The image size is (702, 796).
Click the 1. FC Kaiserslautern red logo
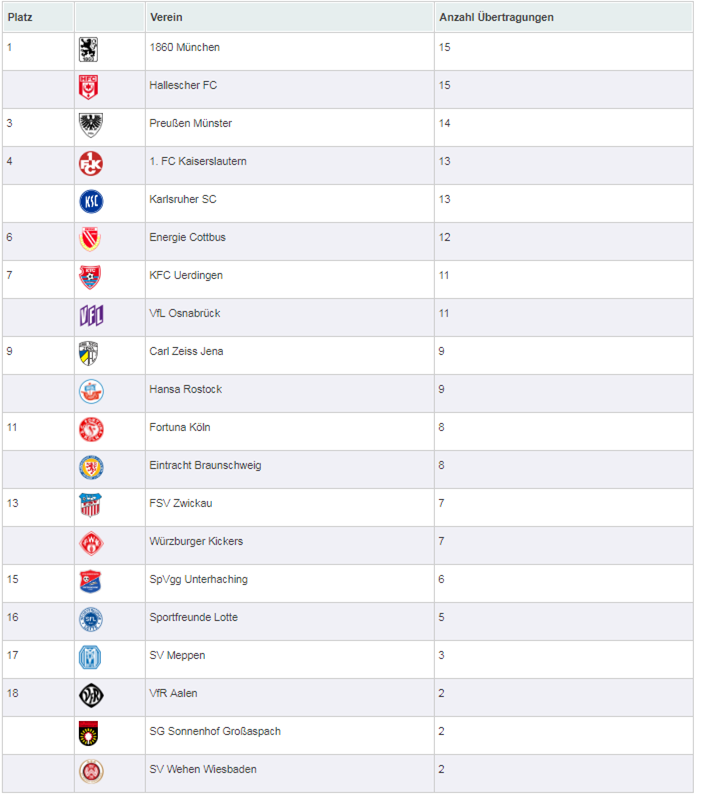[91, 163]
